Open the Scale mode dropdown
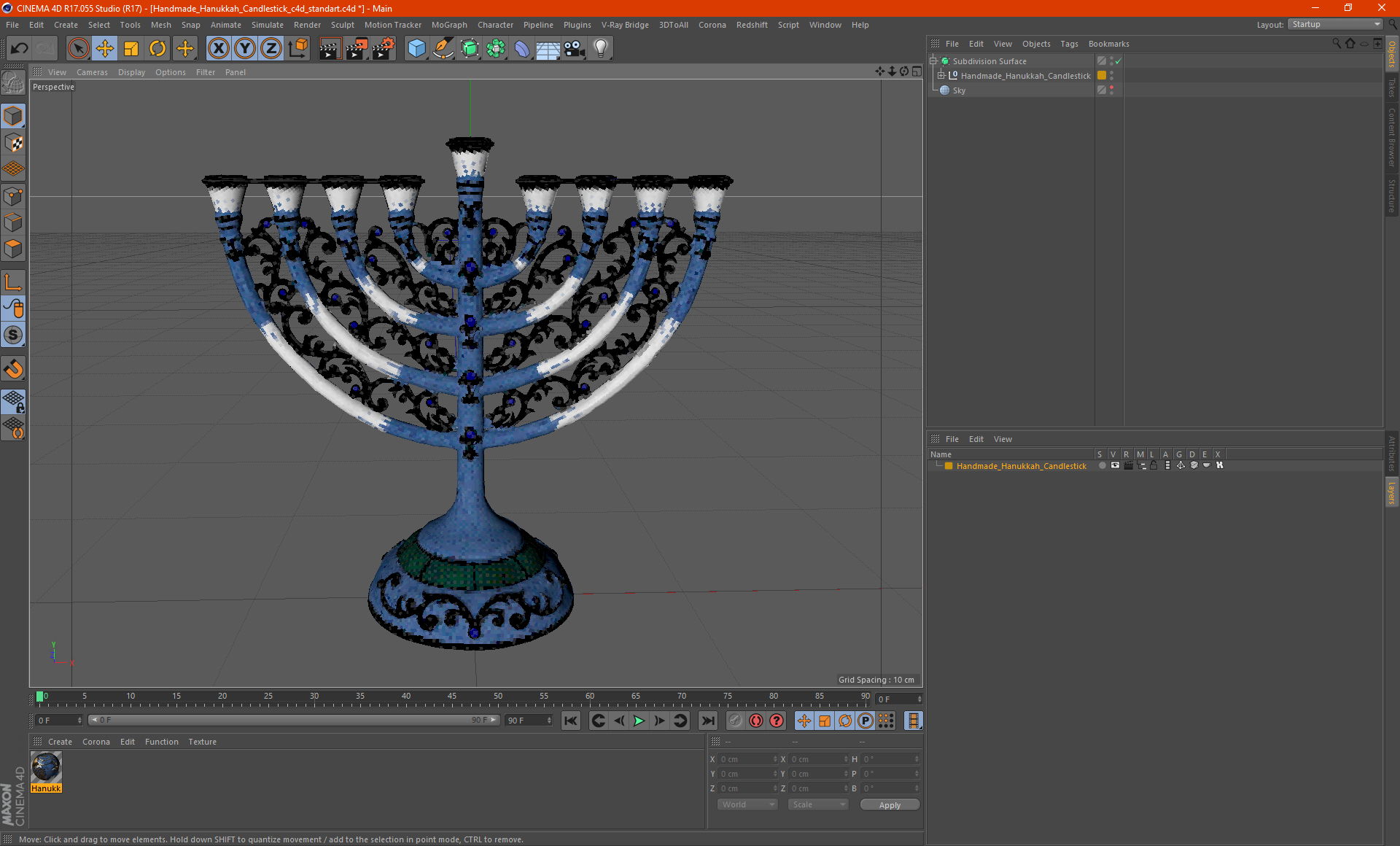The image size is (1400, 846). coord(818,804)
